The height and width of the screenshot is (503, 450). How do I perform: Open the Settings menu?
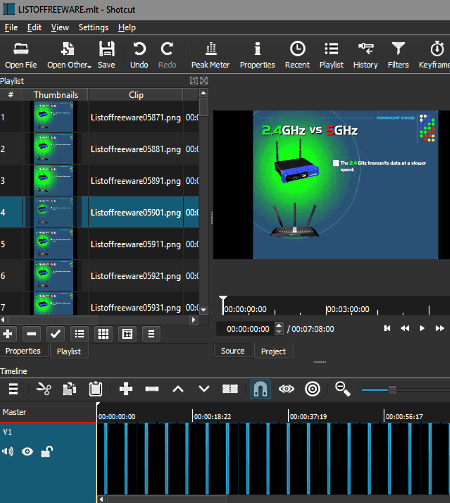pos(93,27)
